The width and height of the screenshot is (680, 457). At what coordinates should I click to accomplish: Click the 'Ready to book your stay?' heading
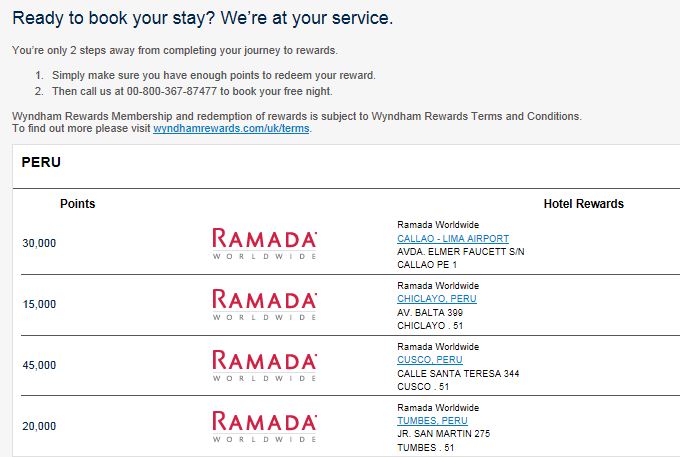click(x=114, y=18)
